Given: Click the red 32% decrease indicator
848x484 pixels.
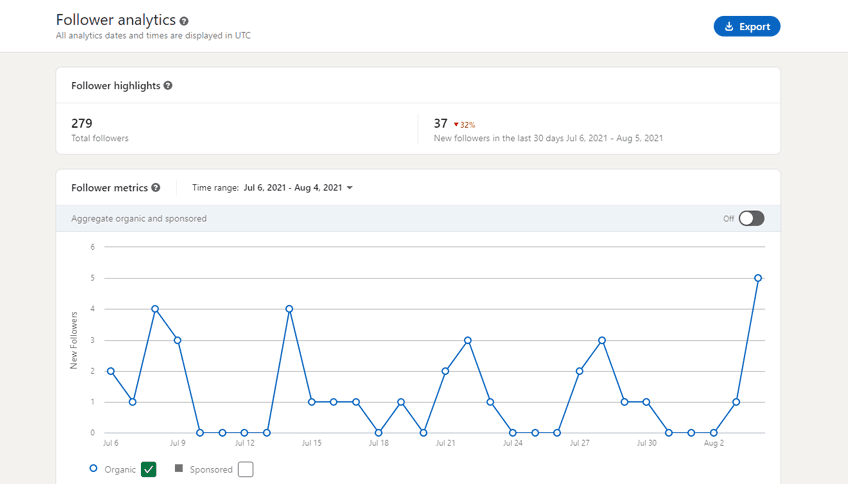Looking at the screenshot, I should (x=464, y=125).
